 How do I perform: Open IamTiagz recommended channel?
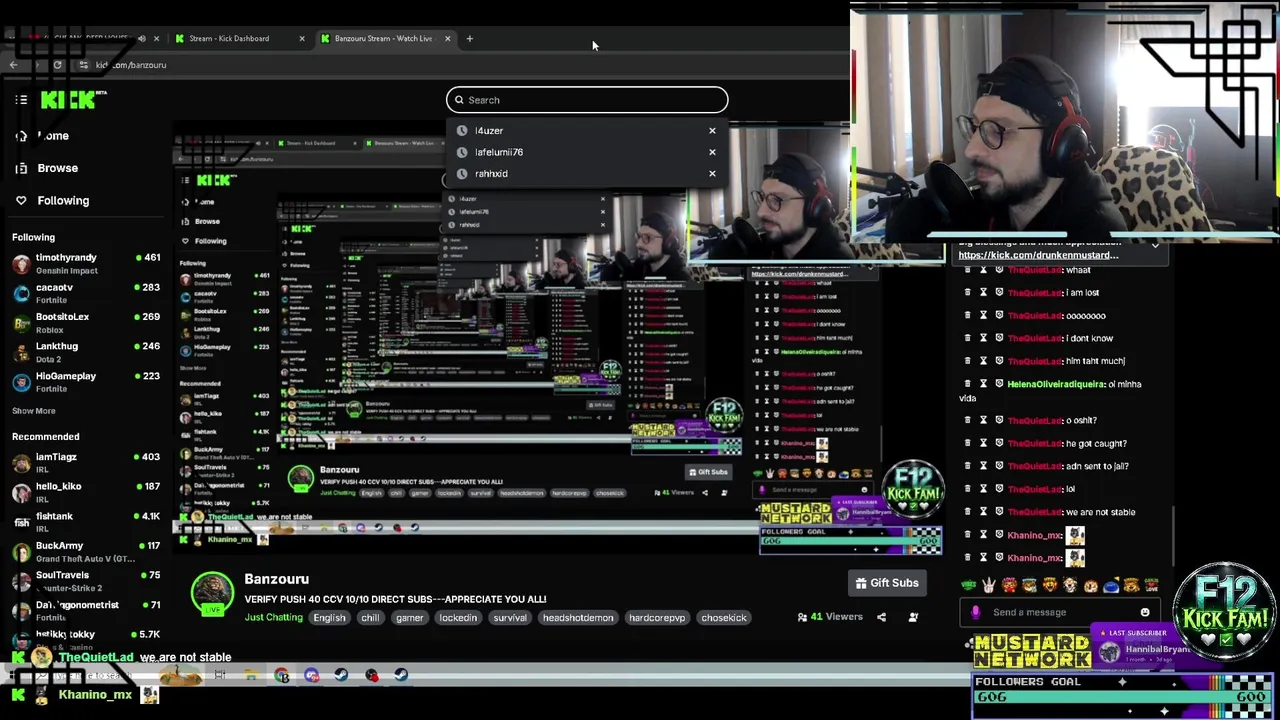click(x=86, y=463)
